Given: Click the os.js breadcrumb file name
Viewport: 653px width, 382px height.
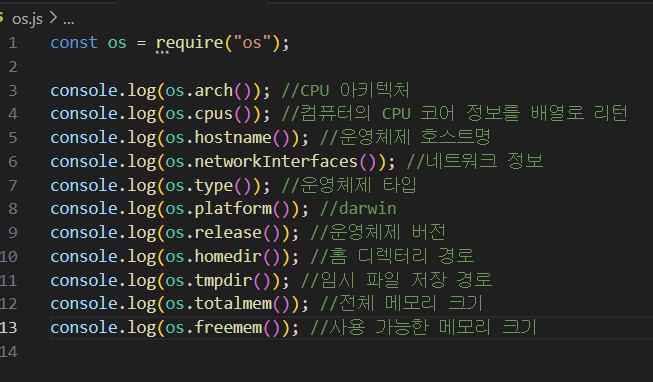Looking at the screenshot, I should (x=27, y=19).
